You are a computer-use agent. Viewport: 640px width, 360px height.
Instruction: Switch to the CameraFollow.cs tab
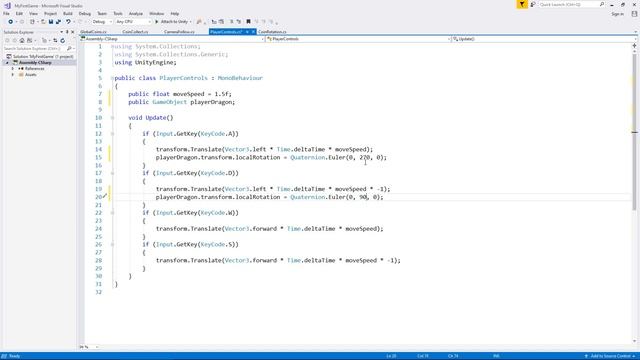pyautogui.click(x=179, y=32)
